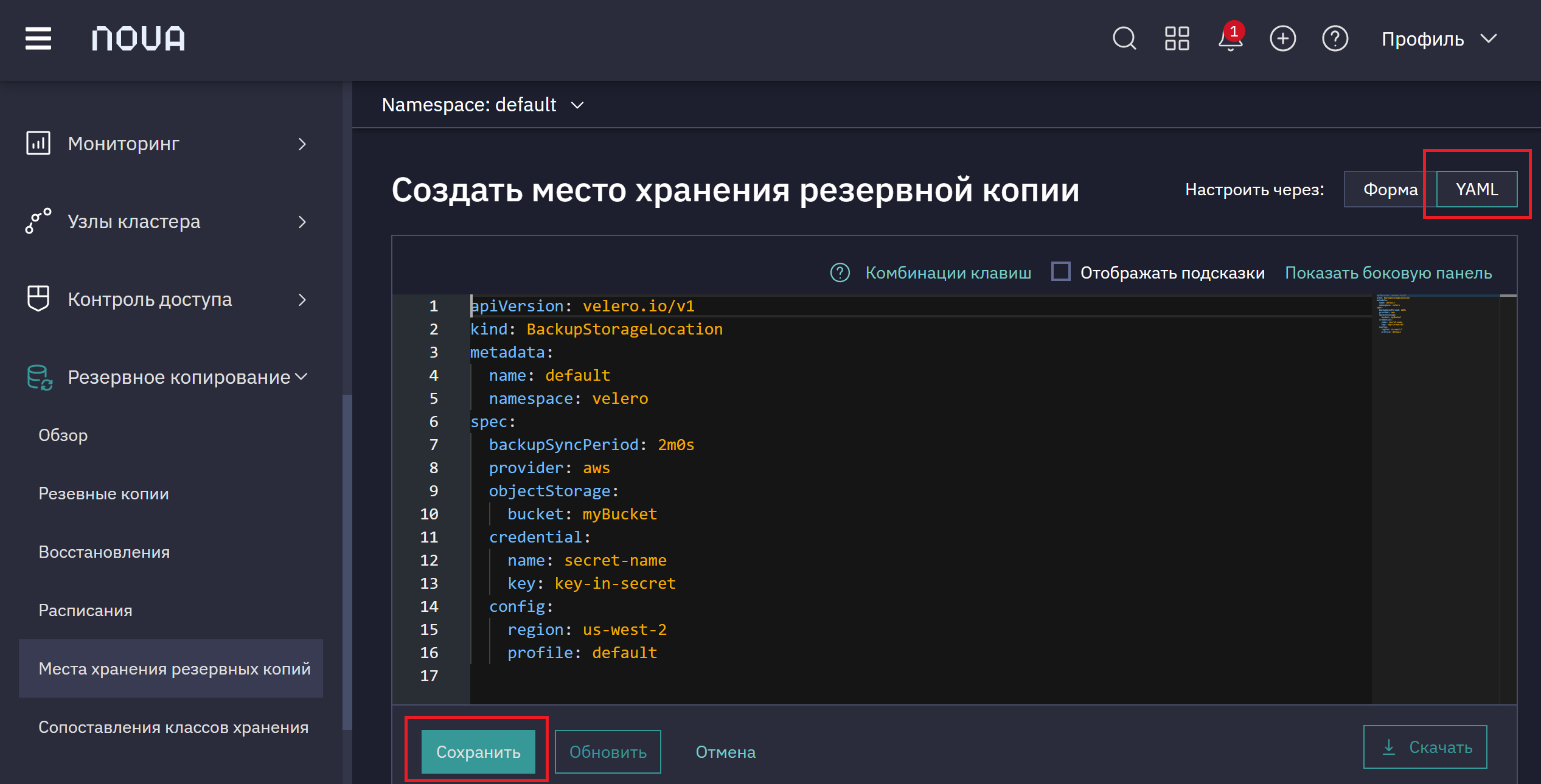Image resolution: width=1541 pixels, height=784 pixels.
Task: Click the Узлы кластера nodes icon
Action: [x=38, y=221]
